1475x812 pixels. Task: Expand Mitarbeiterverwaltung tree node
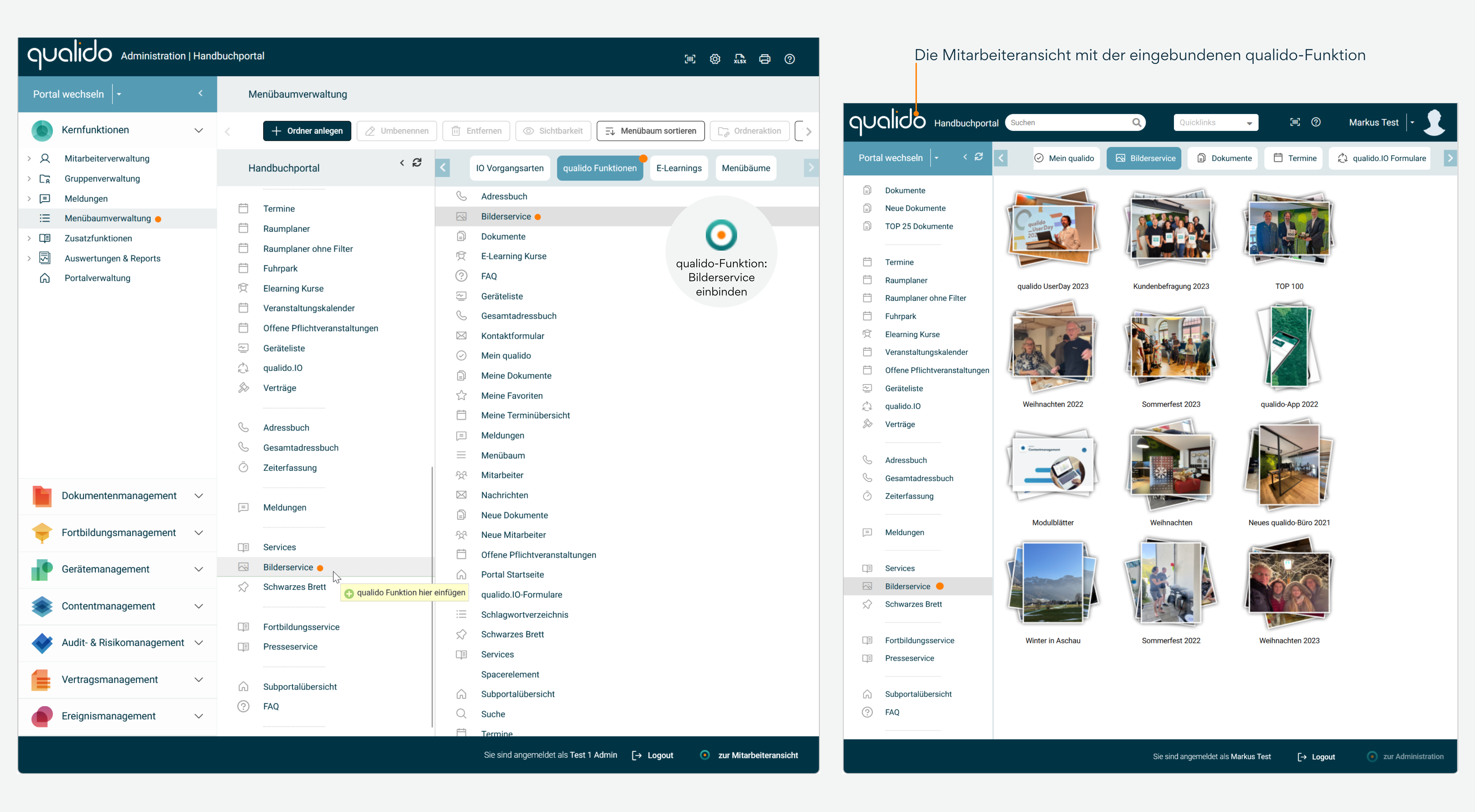tap(29, 158)
